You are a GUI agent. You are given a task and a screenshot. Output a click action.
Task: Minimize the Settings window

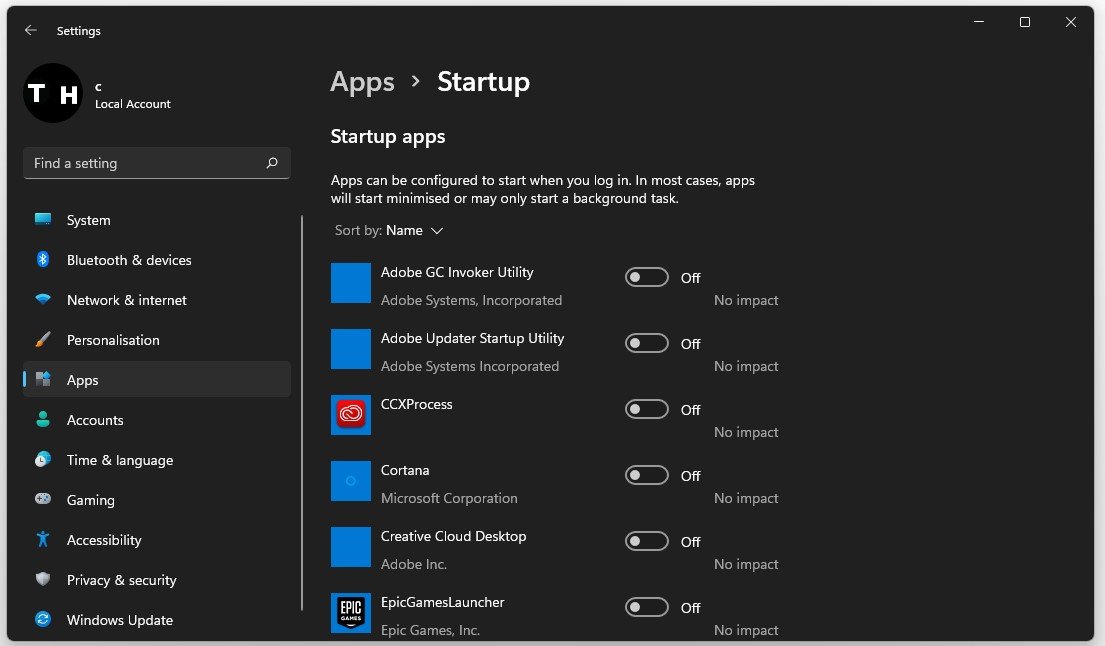(979, 22)
